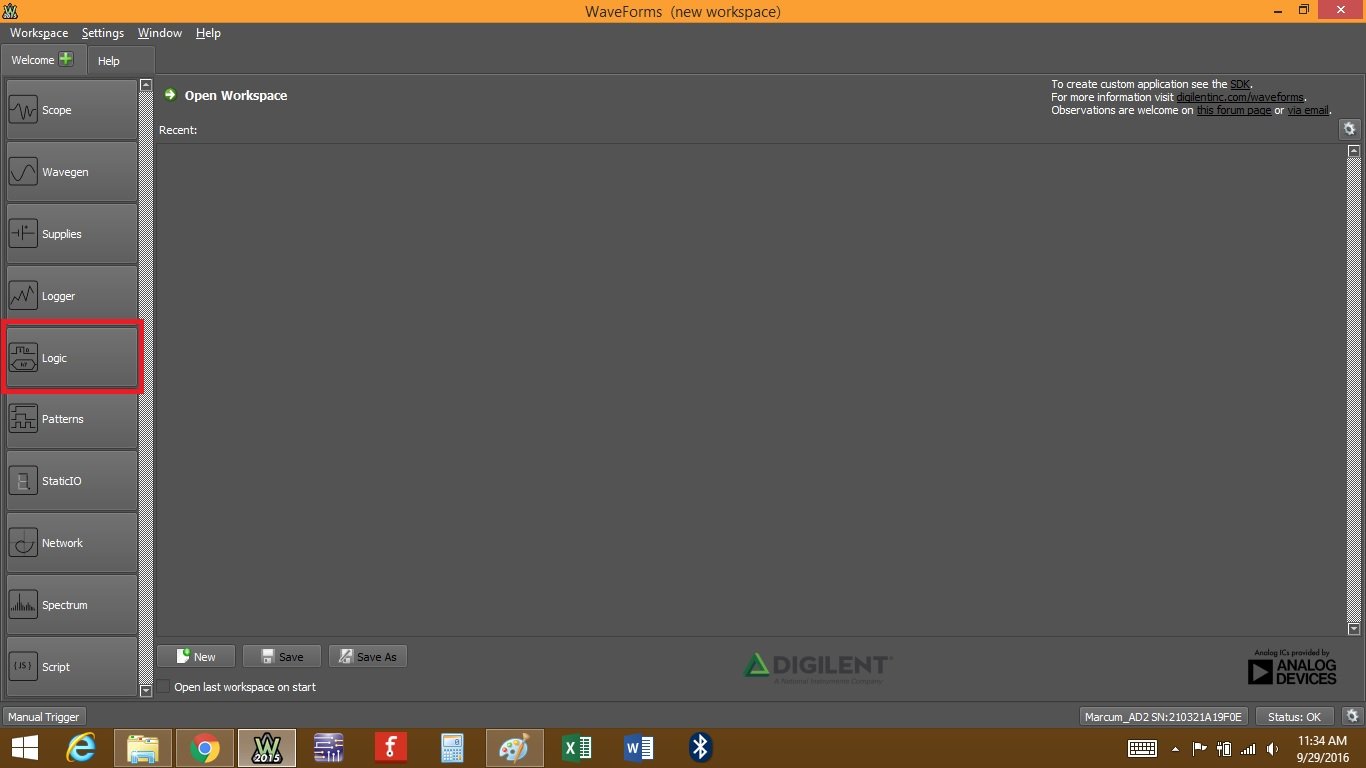Click the down arrow of the Recent list scrollbar
Image resolution: width=1366 pixels, height=768 pixels.
click(x=1354, y=629)
